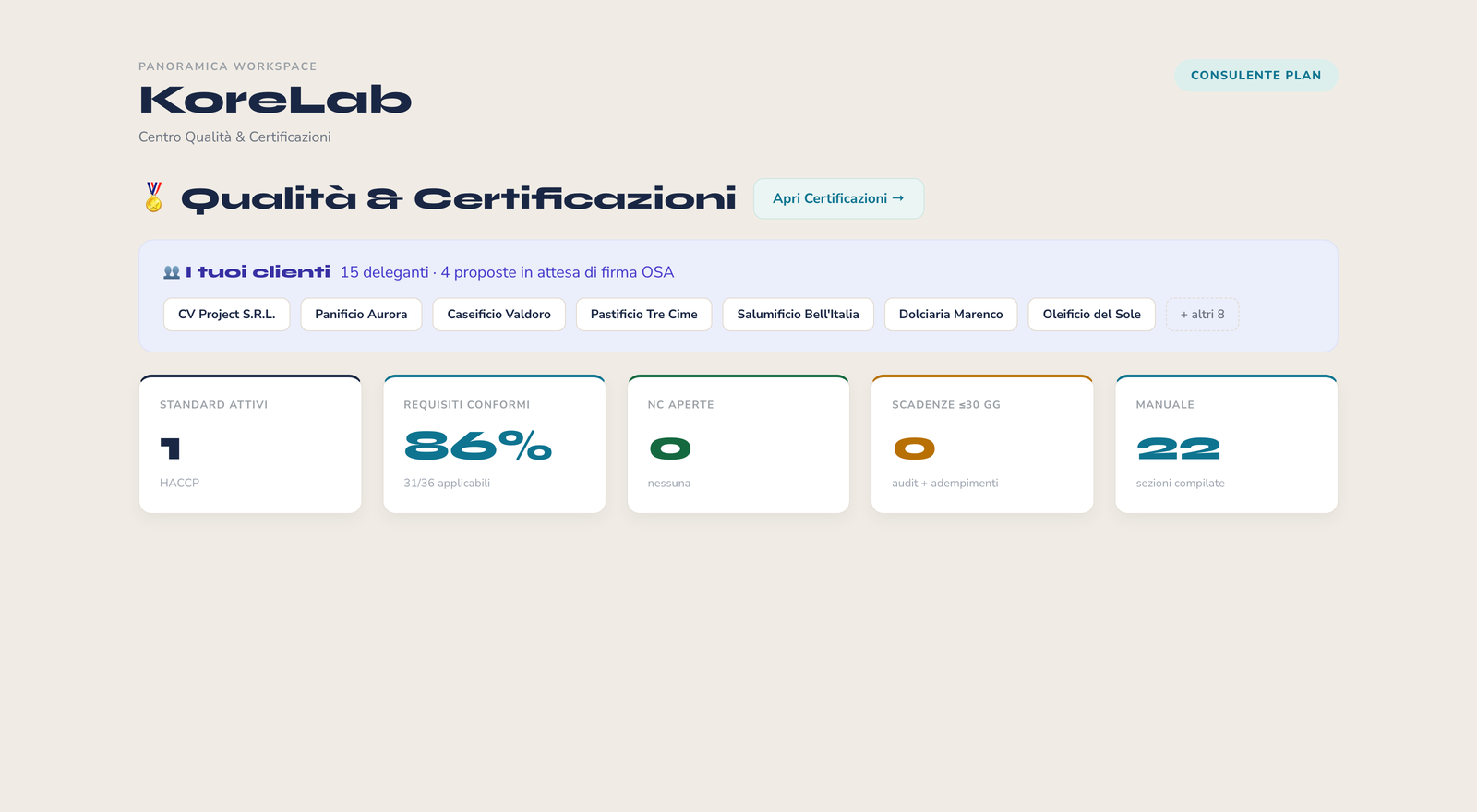
Task: Click the people icon next to I tuoi clienti
Action: [172, 272]
